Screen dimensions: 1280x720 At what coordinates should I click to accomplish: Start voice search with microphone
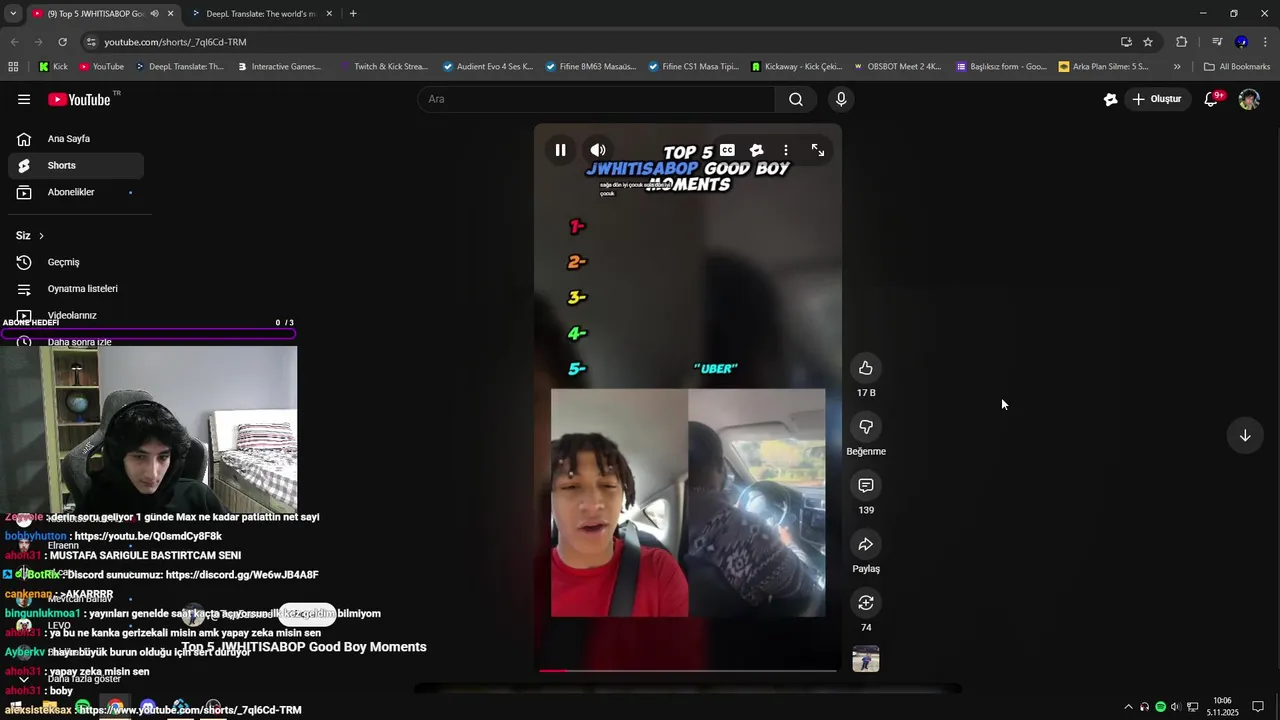841,99
